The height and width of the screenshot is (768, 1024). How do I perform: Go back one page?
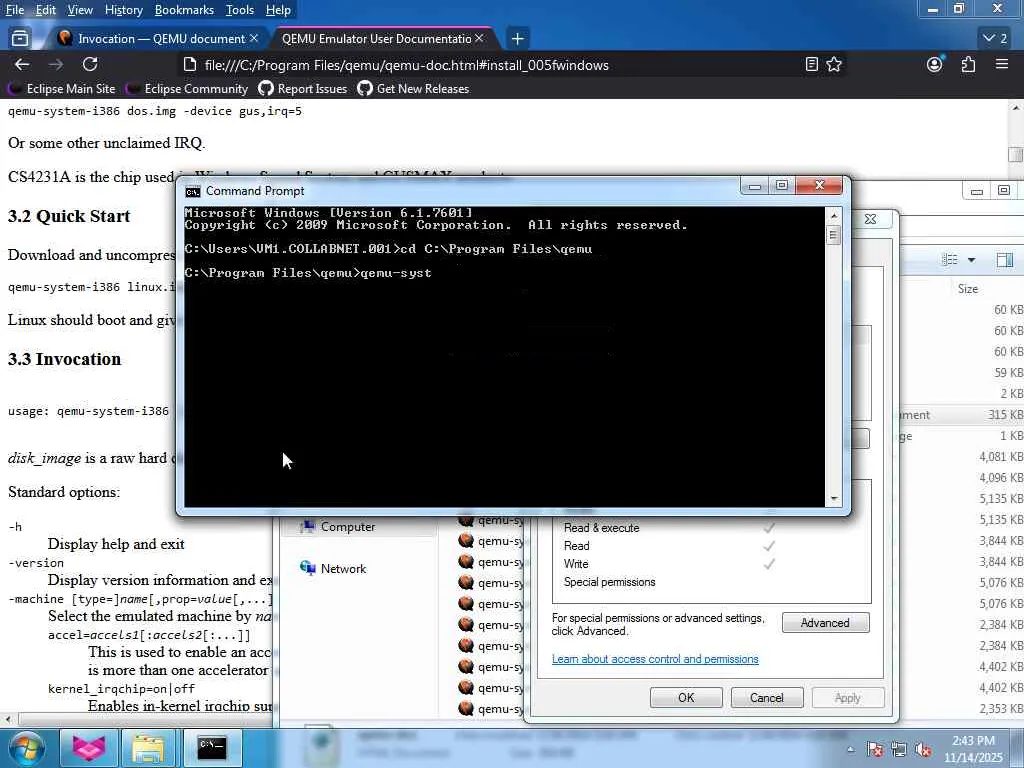pos(22,65)
